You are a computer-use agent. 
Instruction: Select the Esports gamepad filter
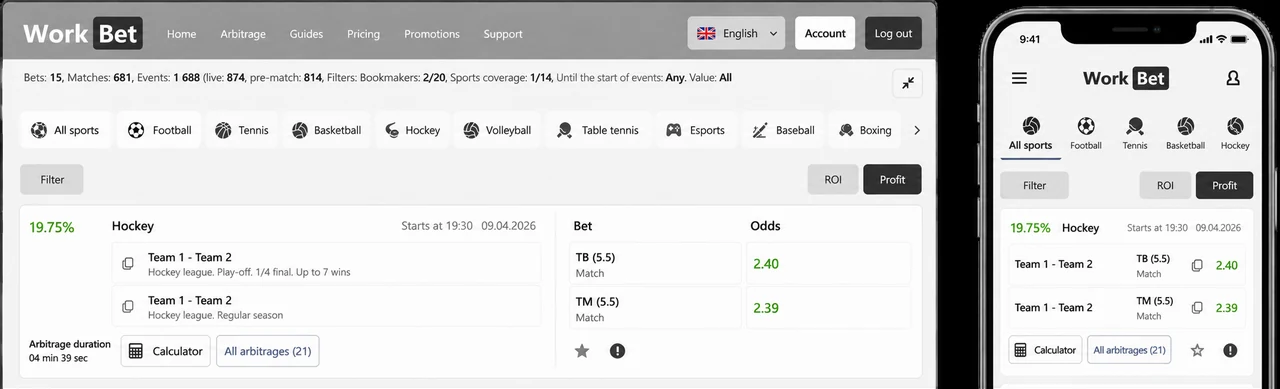(x=696, y=130)
